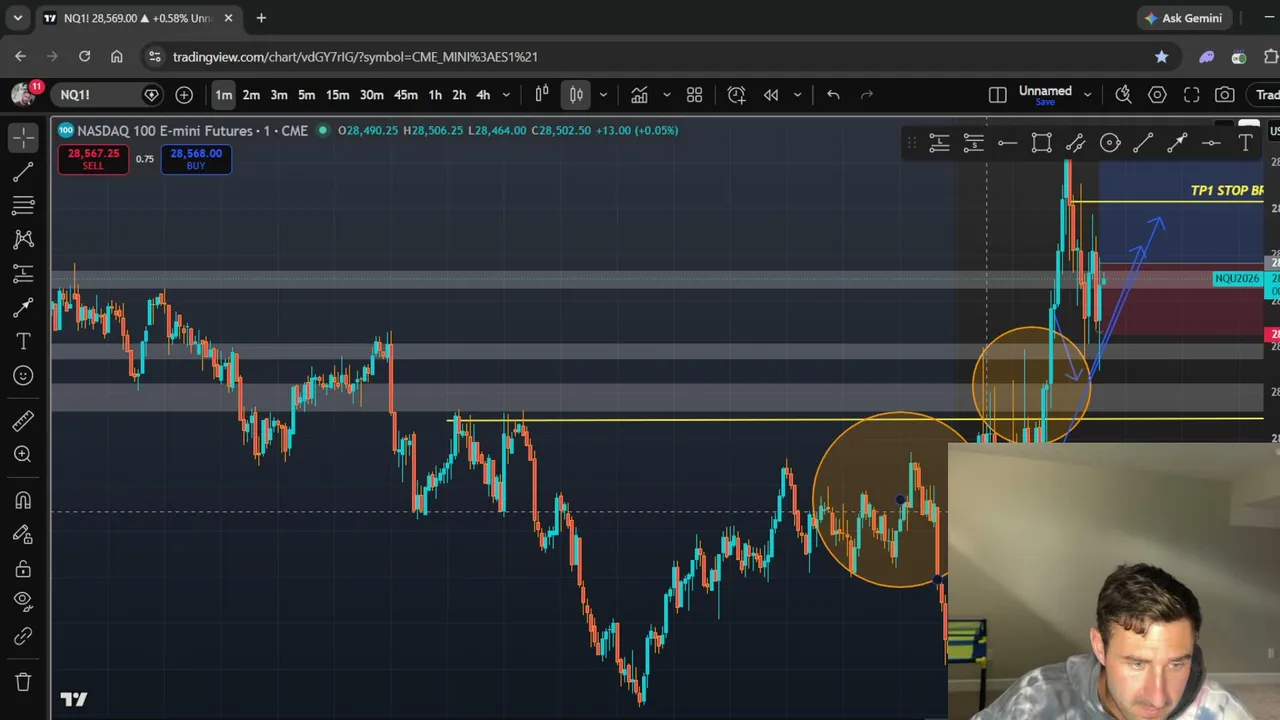Pick the short position tool in favorites bar

point(973,144)
